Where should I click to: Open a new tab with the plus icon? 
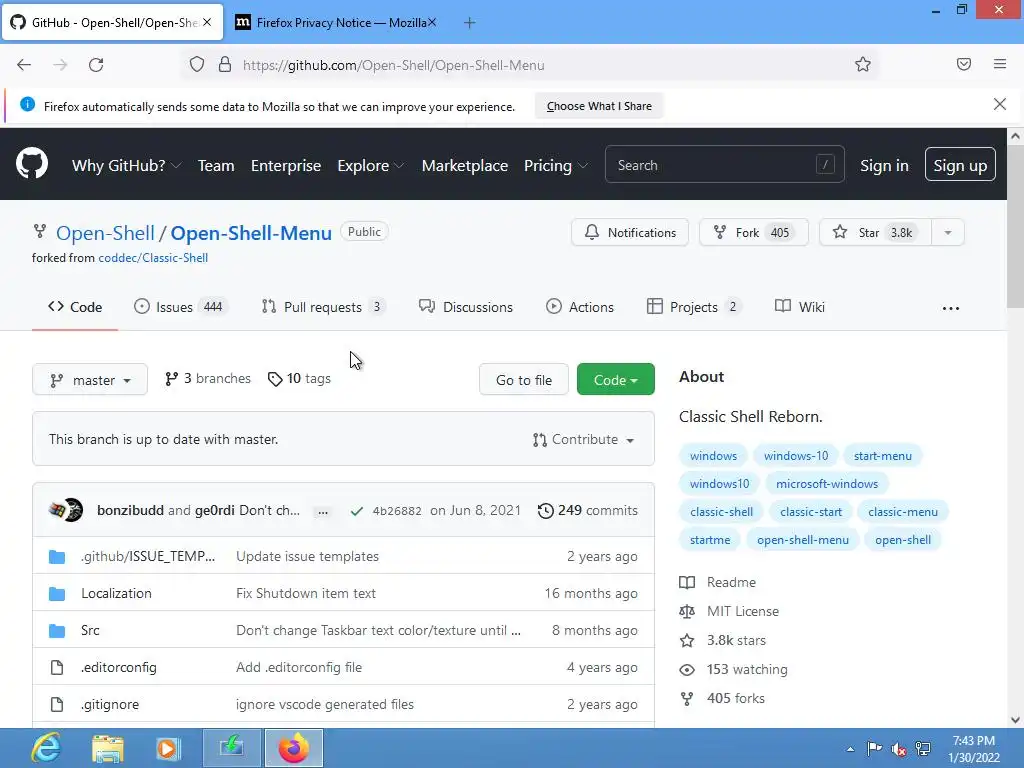[470, 23]
